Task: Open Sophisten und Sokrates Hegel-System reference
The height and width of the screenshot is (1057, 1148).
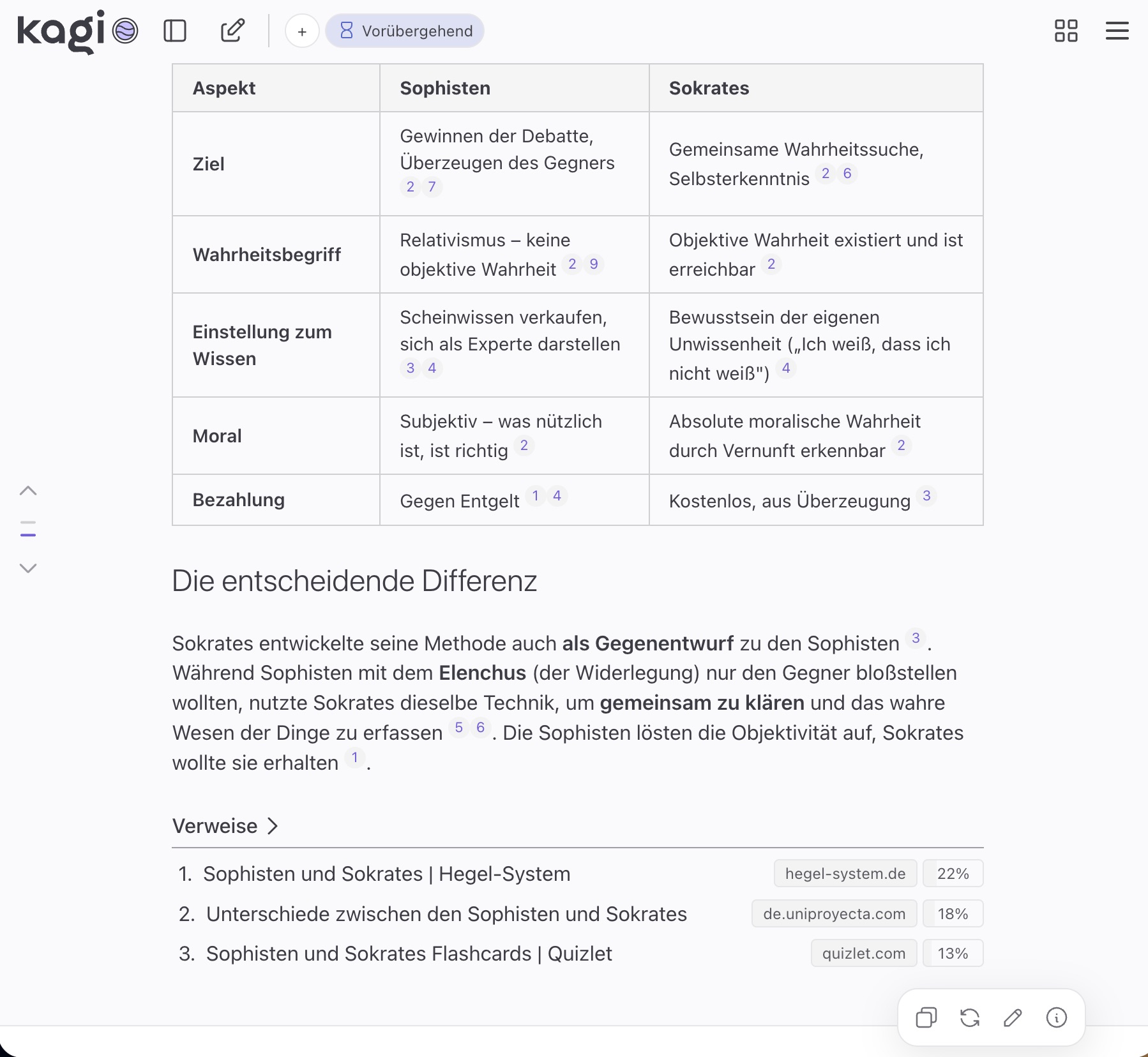Action: (x=386, y=874)
